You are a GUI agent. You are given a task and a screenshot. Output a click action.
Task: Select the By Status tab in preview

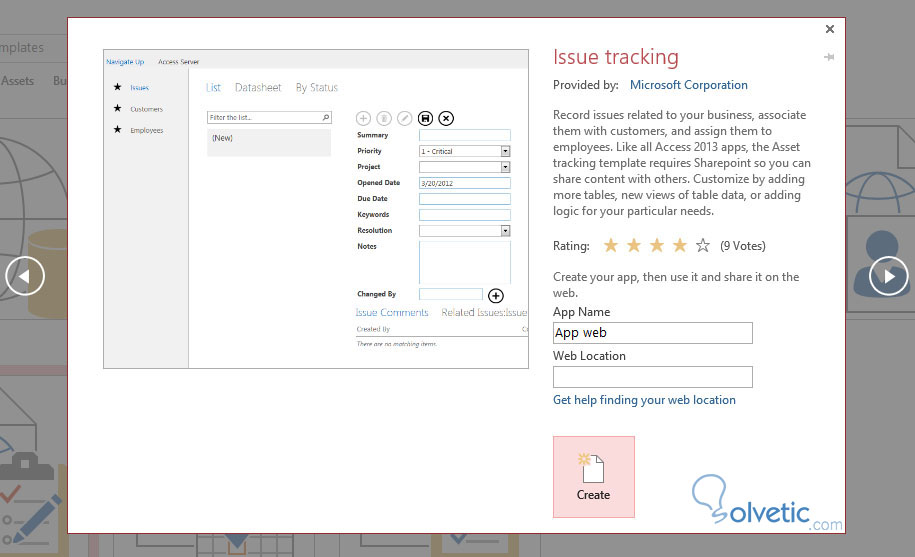[317, 87]
